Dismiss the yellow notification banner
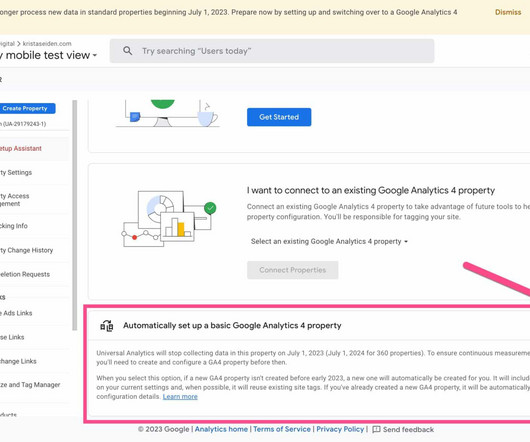 pos(508,12)
